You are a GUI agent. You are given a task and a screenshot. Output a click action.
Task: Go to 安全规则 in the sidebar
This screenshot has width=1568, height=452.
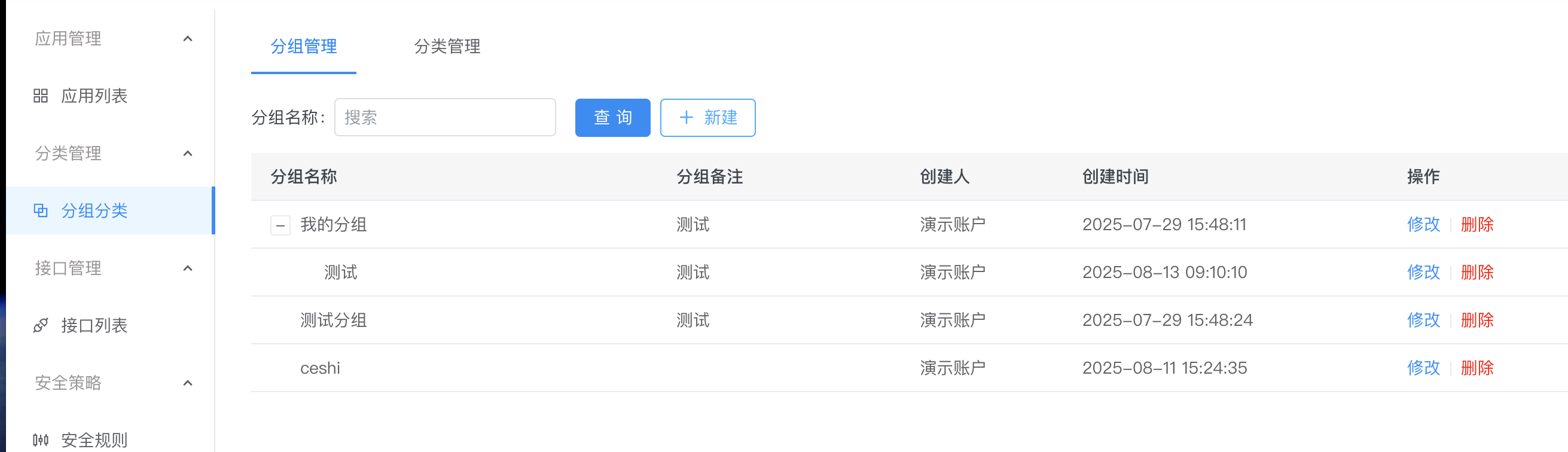pos(94,439)
